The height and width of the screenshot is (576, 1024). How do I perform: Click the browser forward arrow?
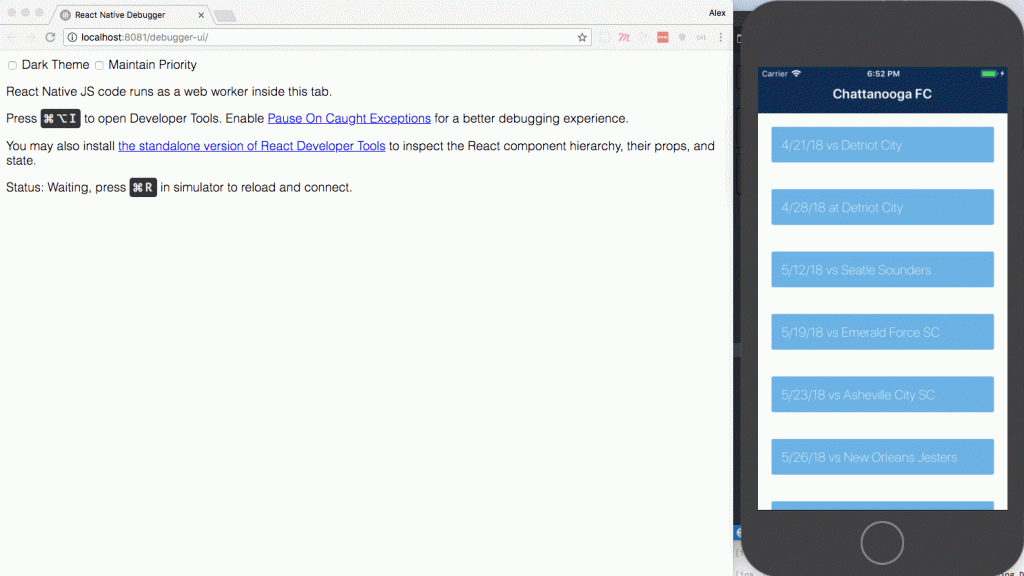coord(29,37)
